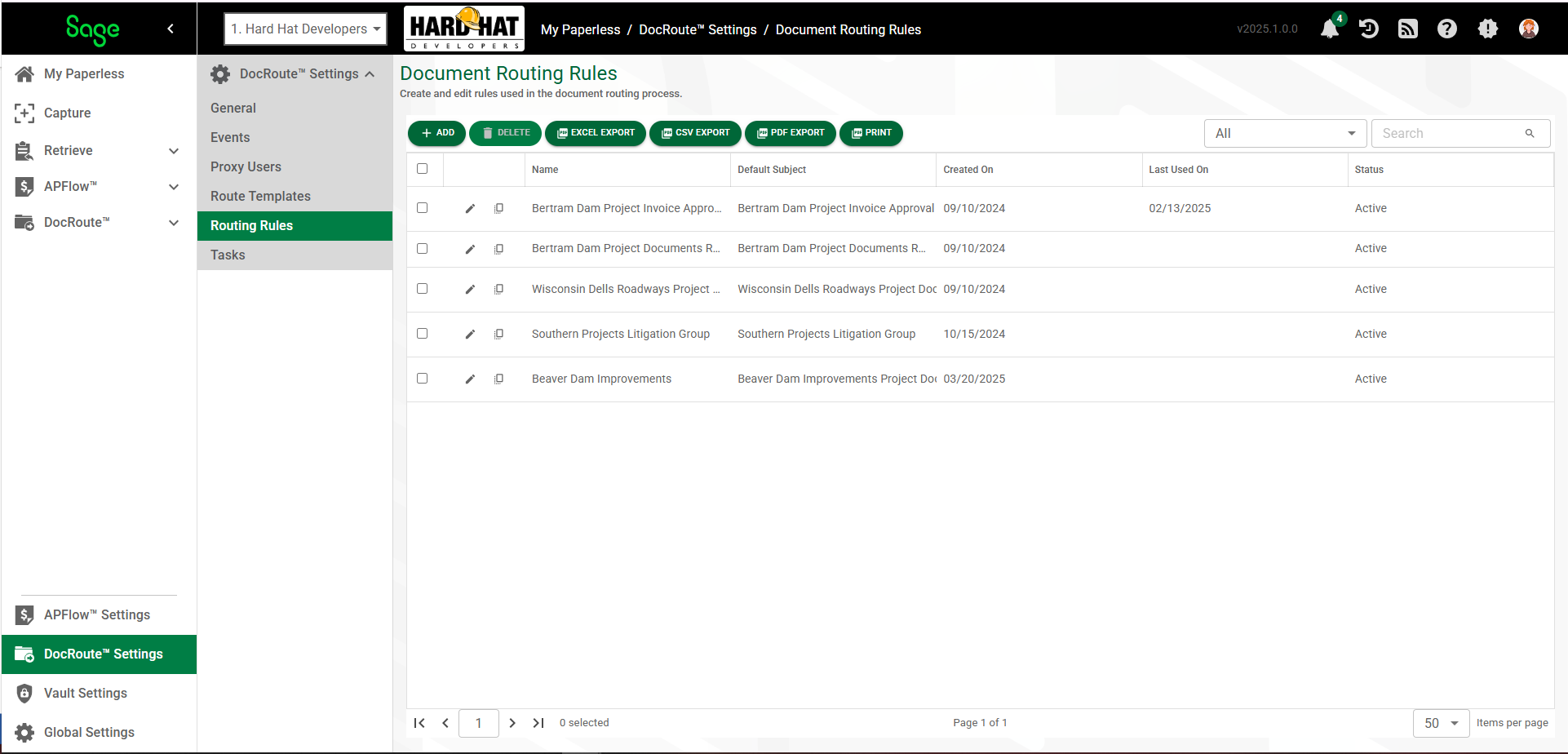The width and height of the screenshot is (1568, 754).
Task: Edit the Bertram Dam Project Documents rule
Action: click(470, 249)
